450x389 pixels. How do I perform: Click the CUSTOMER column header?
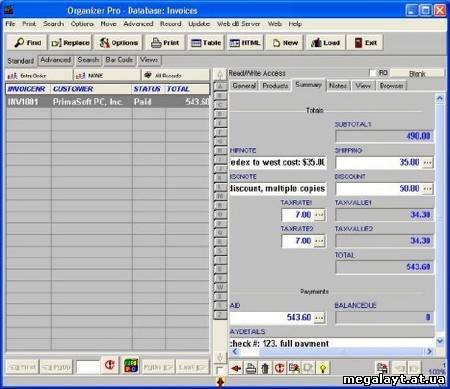(91, 89)
